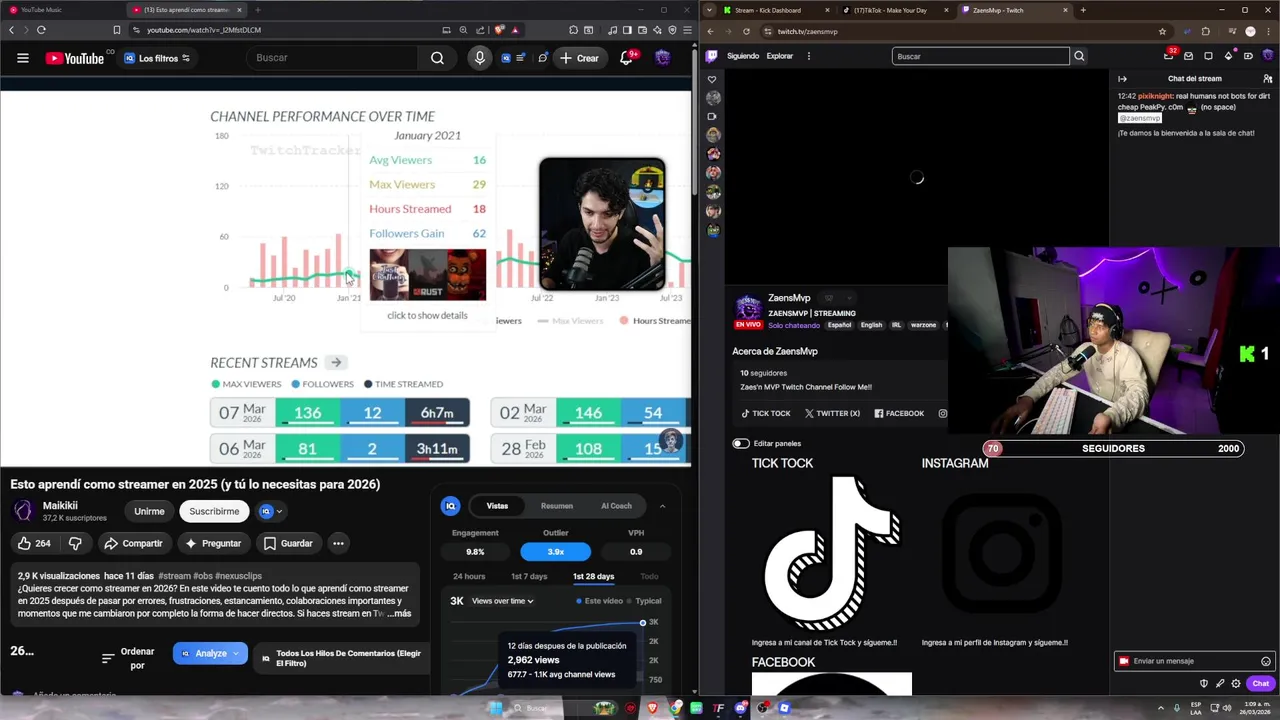The width and height of the screenshot is (1280, 720).
Task: Dislike the YouTube video
Action: (x=75, y=543)
